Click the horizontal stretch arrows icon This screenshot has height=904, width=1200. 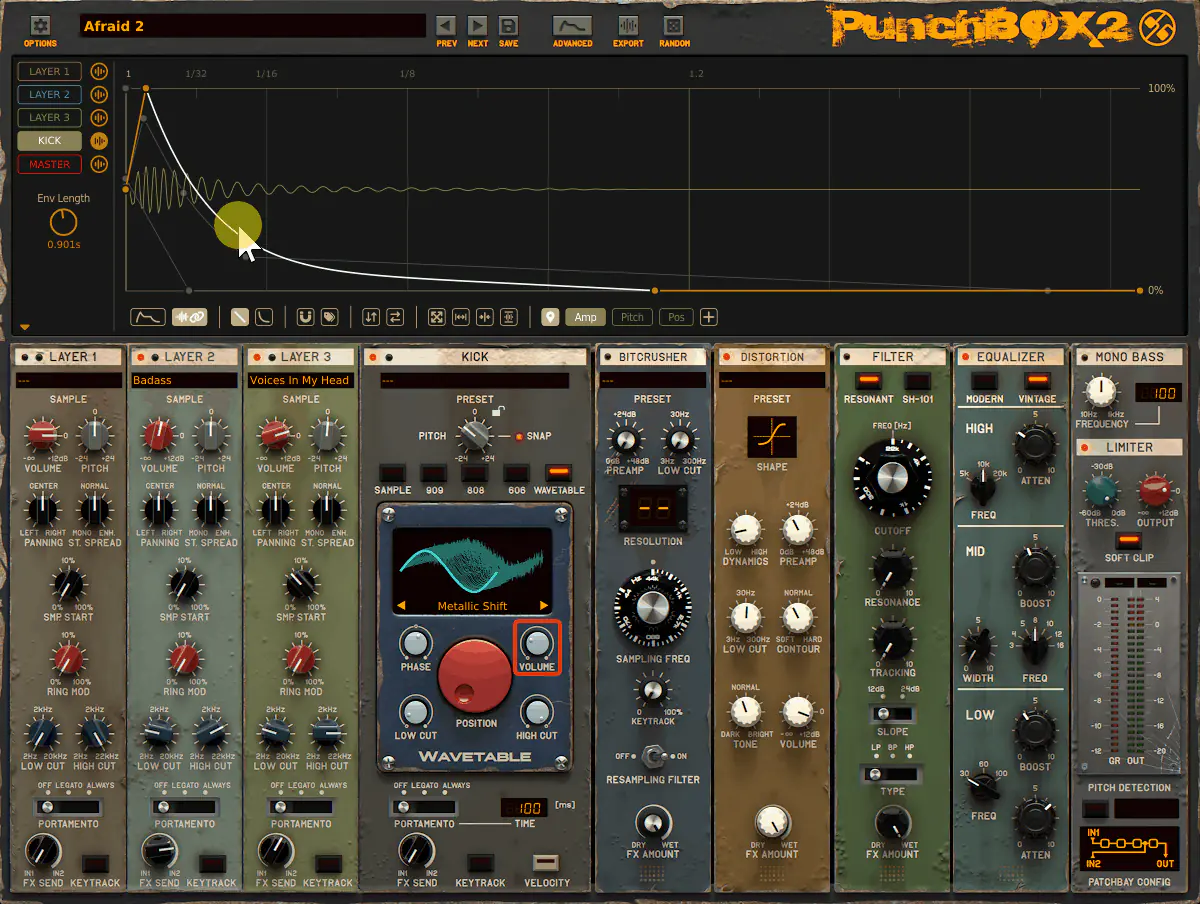pos(461,317)
